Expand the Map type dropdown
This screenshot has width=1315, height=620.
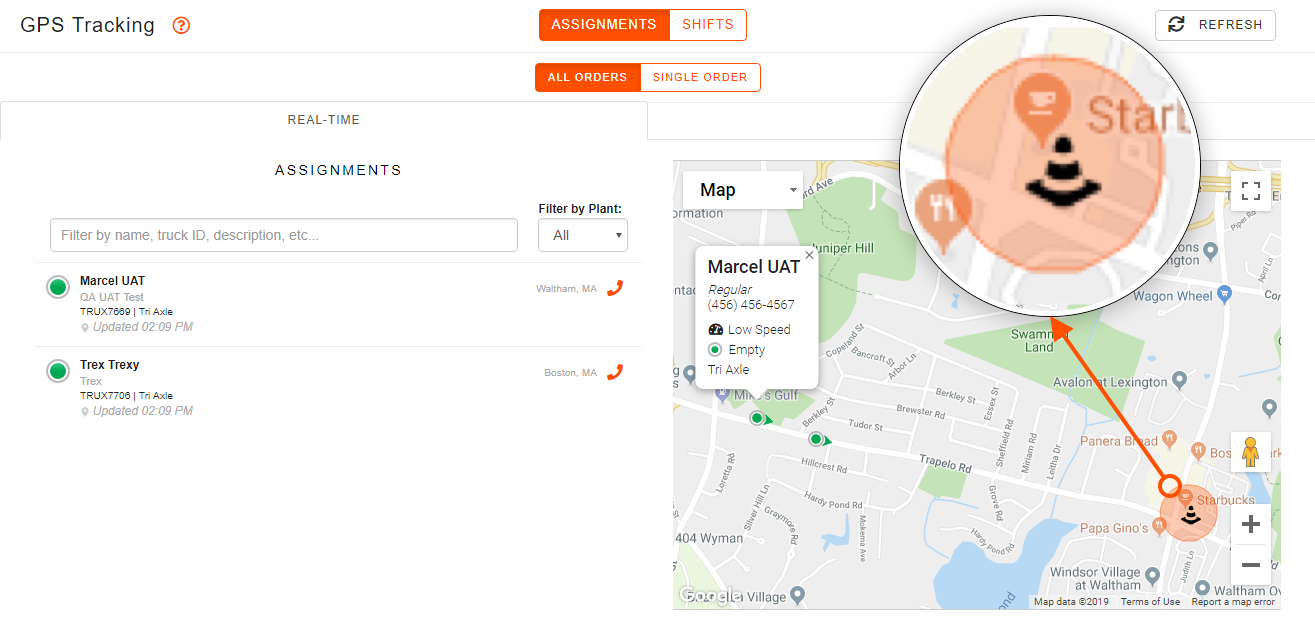(x=743, y=189)
